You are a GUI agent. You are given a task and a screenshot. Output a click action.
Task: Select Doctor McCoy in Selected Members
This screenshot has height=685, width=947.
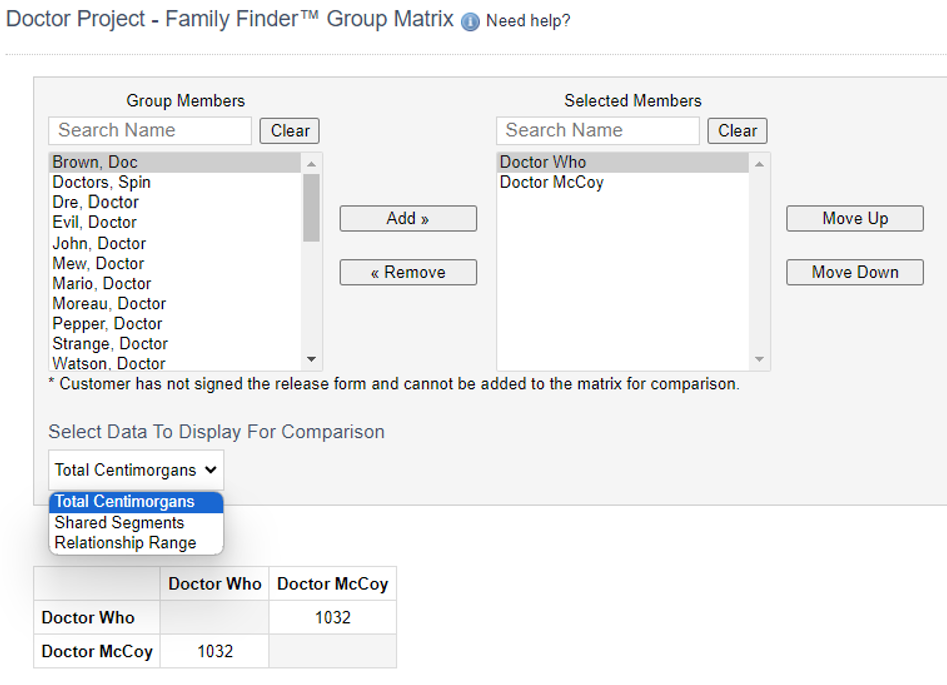click(x=552, y=183)
